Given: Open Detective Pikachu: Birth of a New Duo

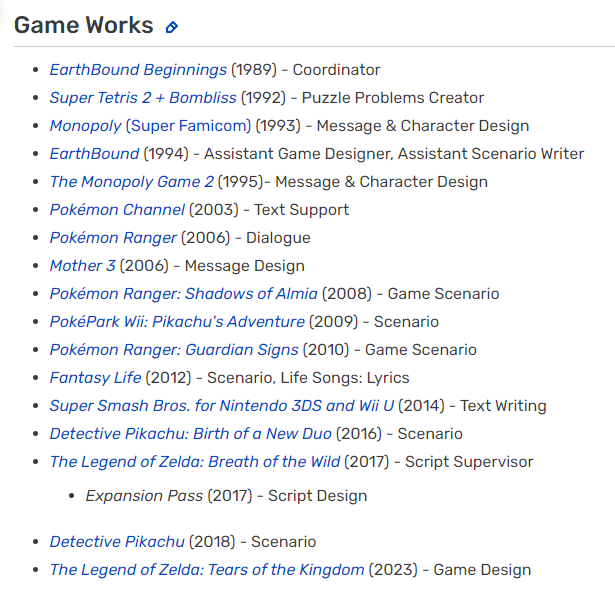Looking at the screenshot, I should 191,434.
